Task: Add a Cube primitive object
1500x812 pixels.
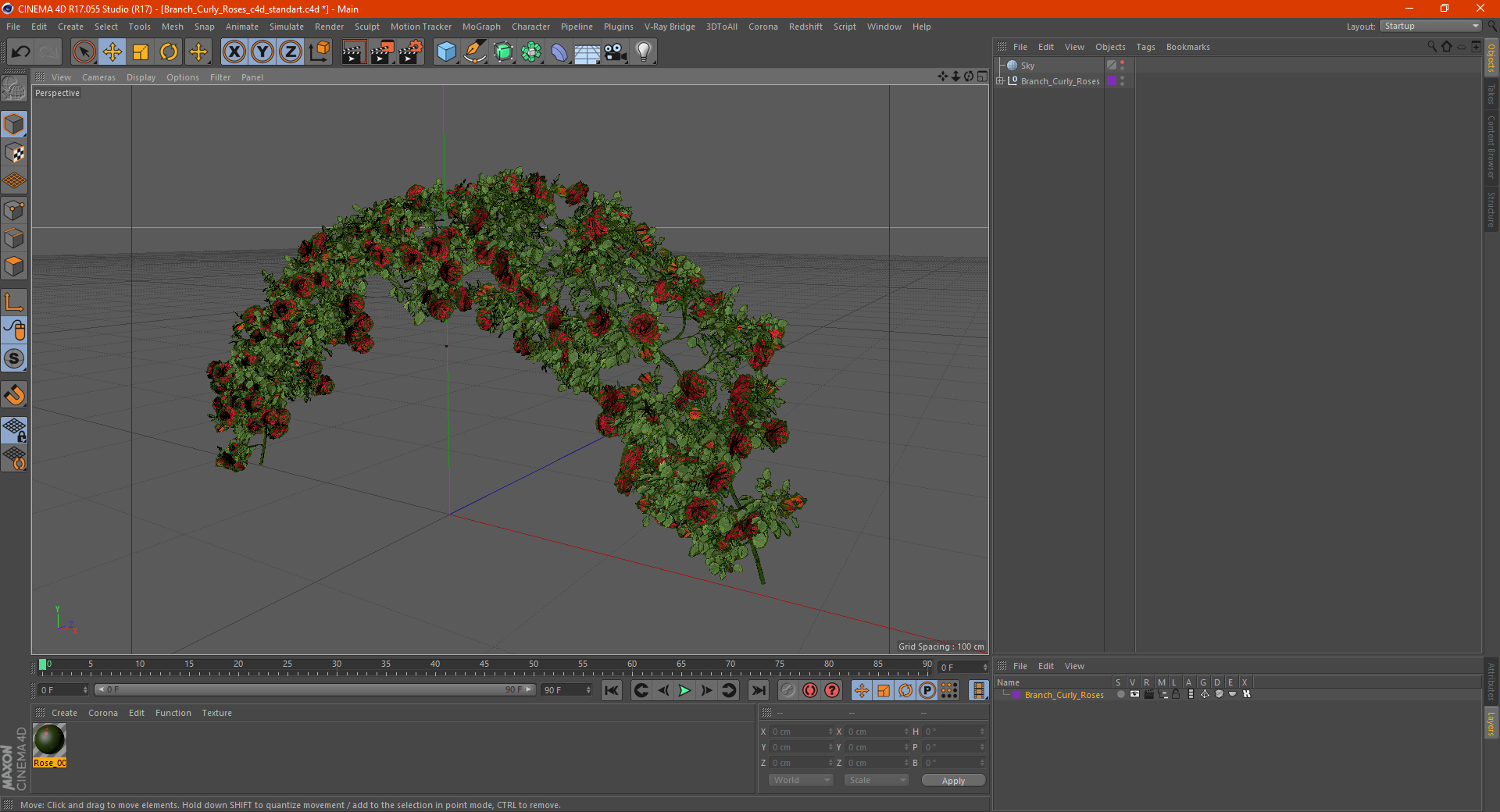Action: (x=447, y=52)
